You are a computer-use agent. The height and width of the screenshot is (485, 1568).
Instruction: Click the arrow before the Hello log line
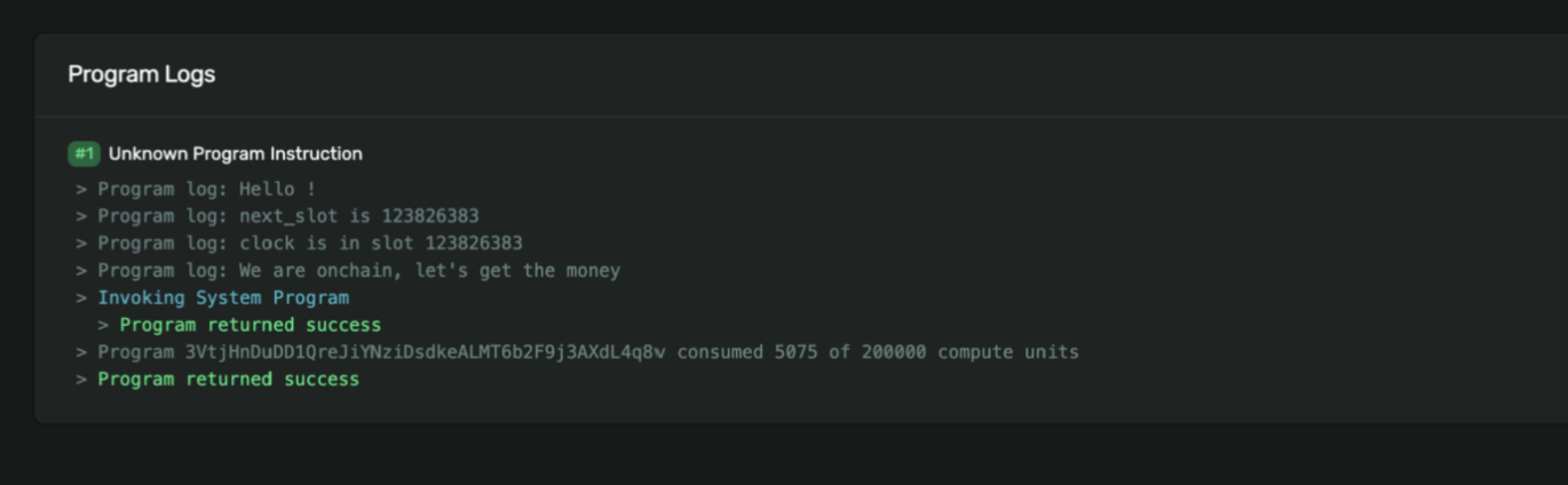click(81, 189)
